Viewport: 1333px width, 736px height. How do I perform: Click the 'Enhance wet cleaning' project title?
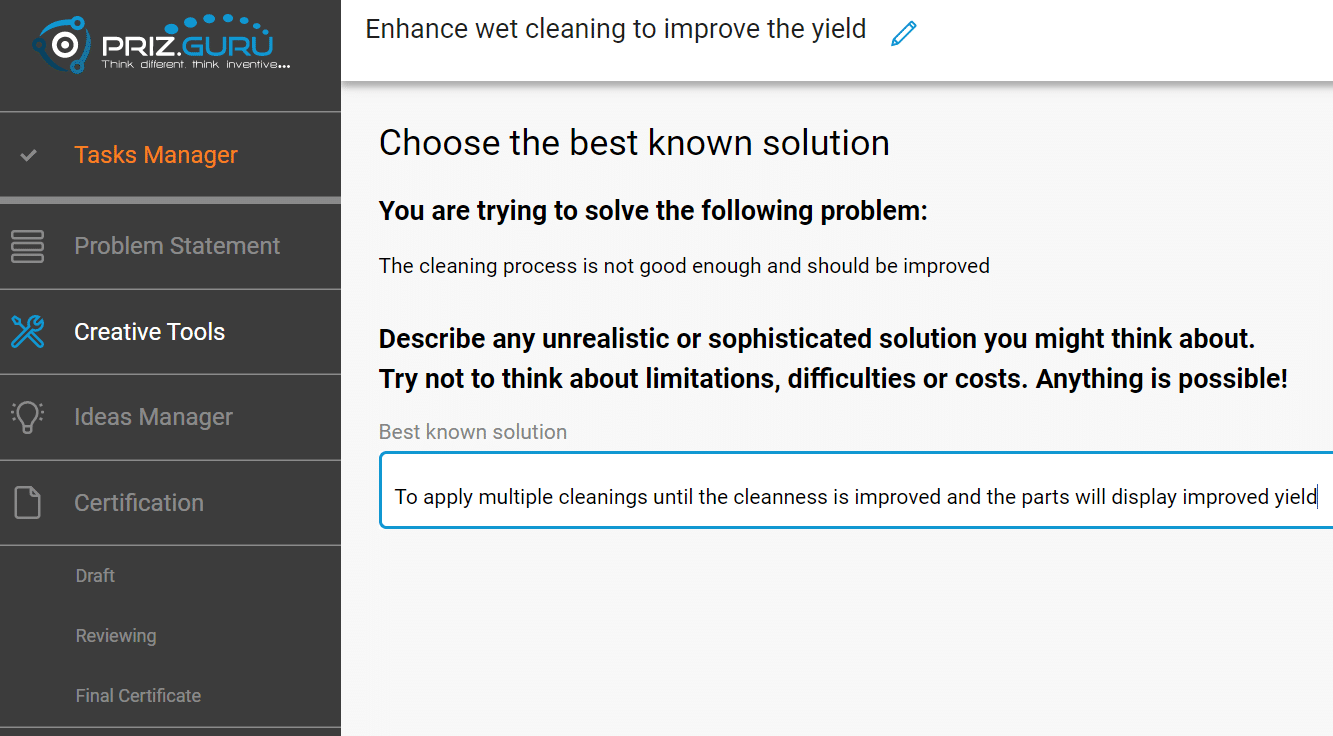click(616, 29)
